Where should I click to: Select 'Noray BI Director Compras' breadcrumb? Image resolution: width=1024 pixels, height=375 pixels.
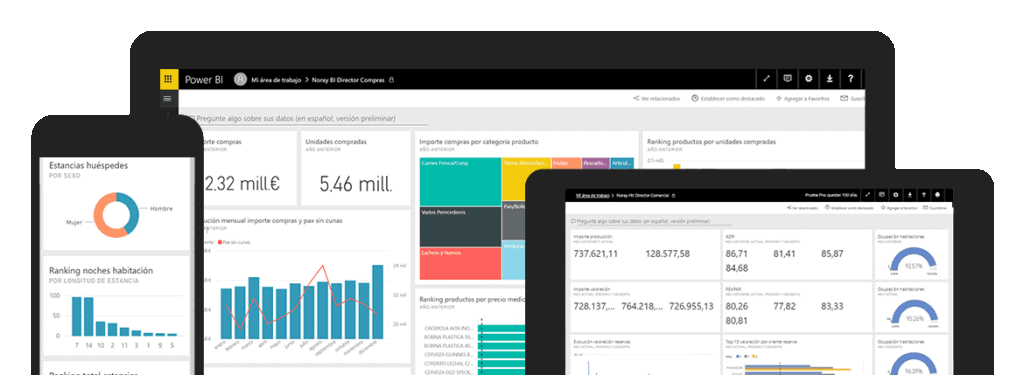click(348, 80)
